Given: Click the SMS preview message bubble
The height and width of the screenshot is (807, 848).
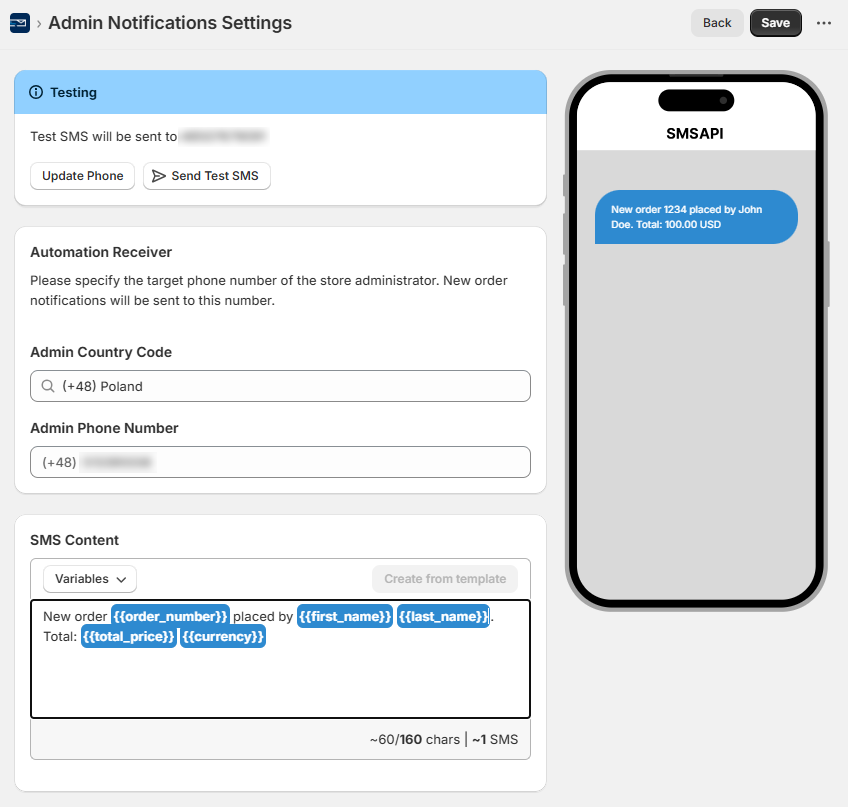Looking at the screenshot, I should click(x=696, y=217).
